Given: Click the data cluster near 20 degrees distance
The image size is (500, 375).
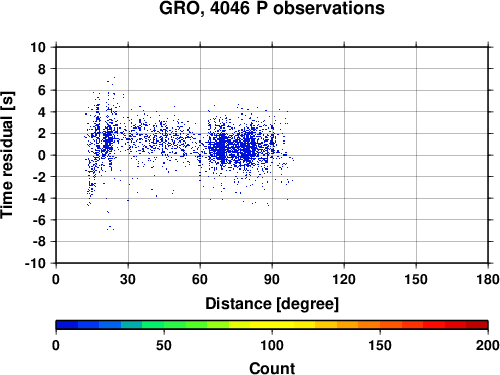Looking at the screenshot, I should pyautogui.click(x=107, y=140).
